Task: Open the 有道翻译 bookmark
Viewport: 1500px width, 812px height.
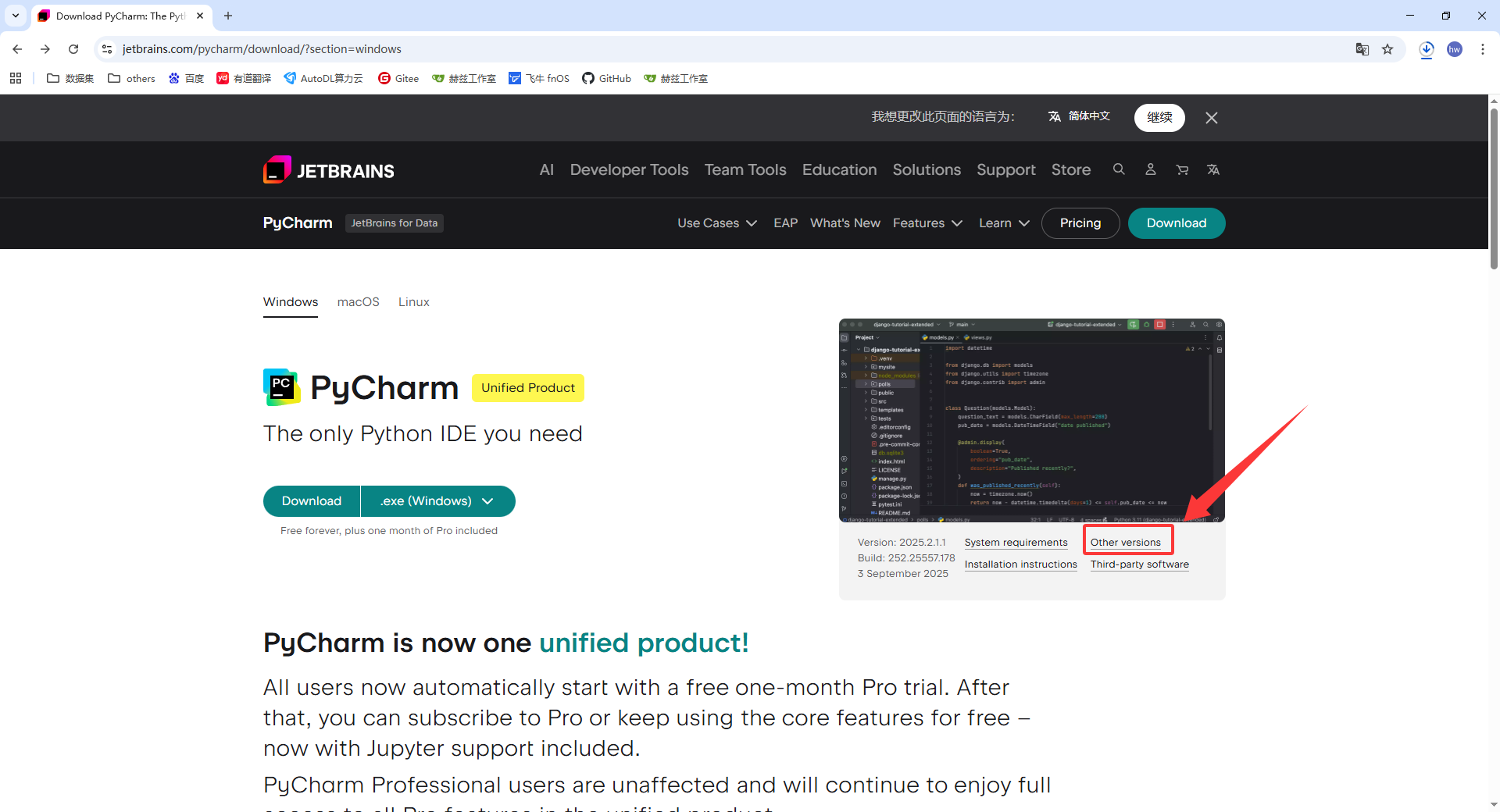Action: click(244, 78)
